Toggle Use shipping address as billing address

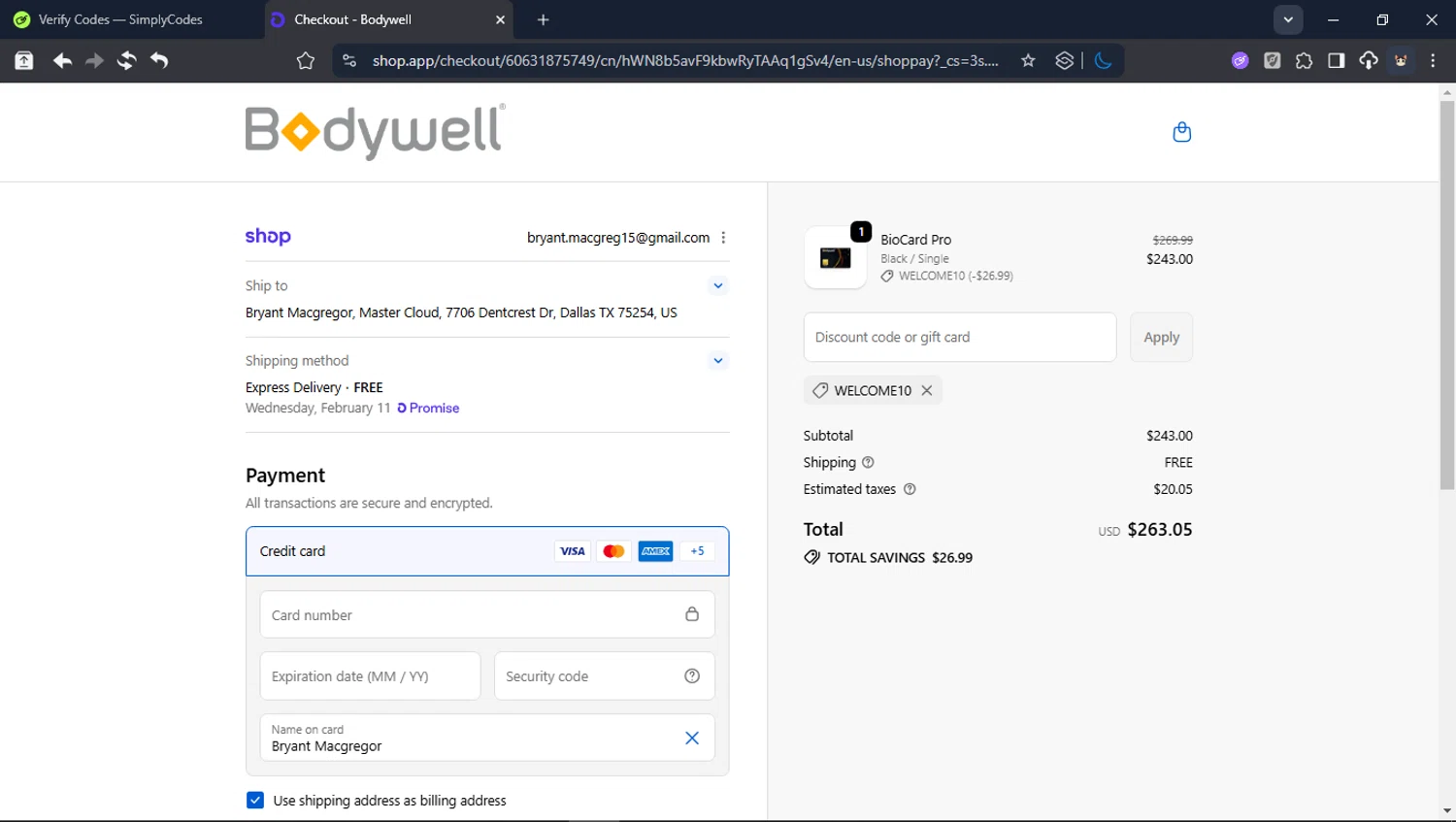tap(255, 801)
